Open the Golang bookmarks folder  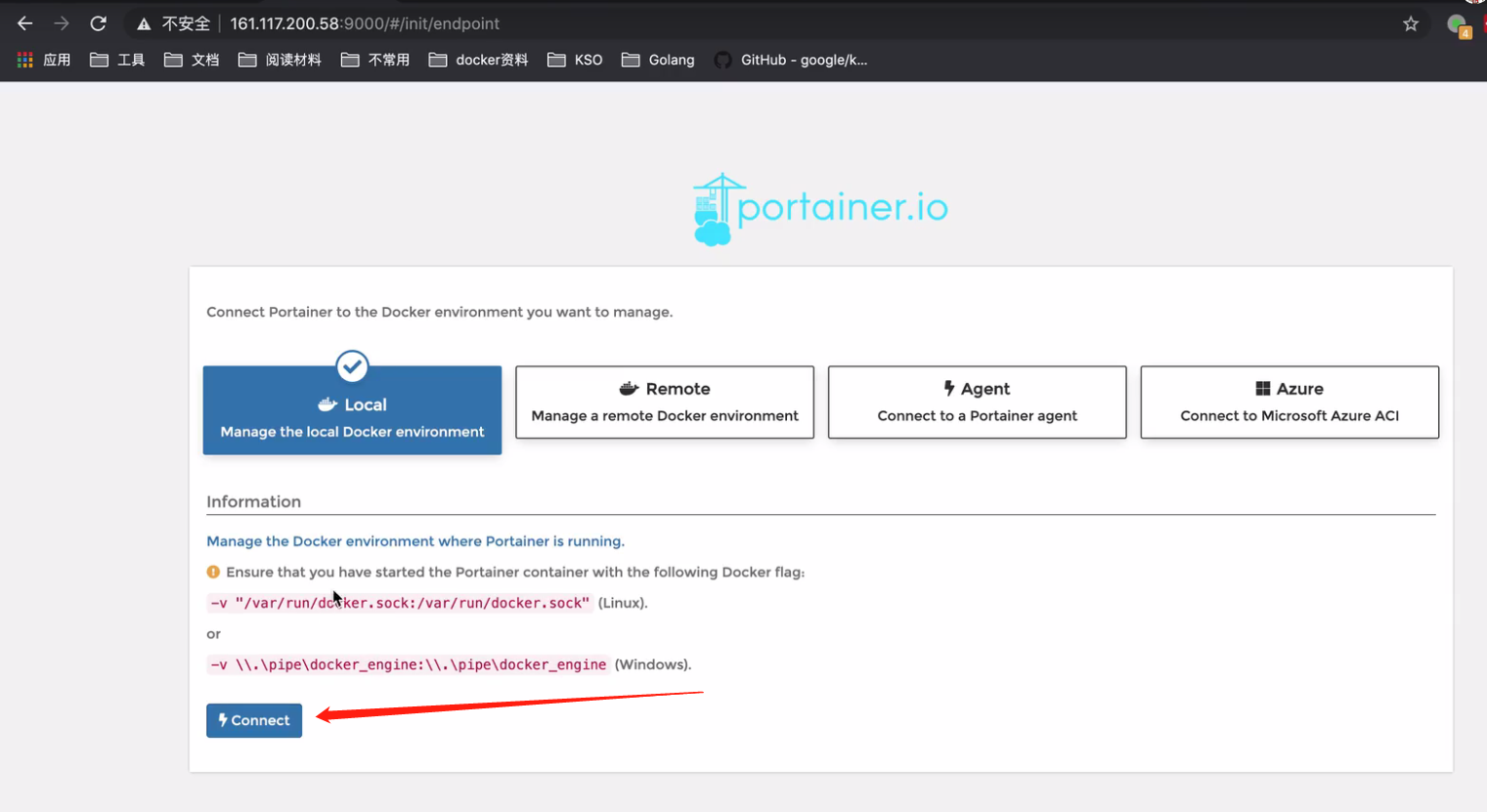tap(658, 60)
